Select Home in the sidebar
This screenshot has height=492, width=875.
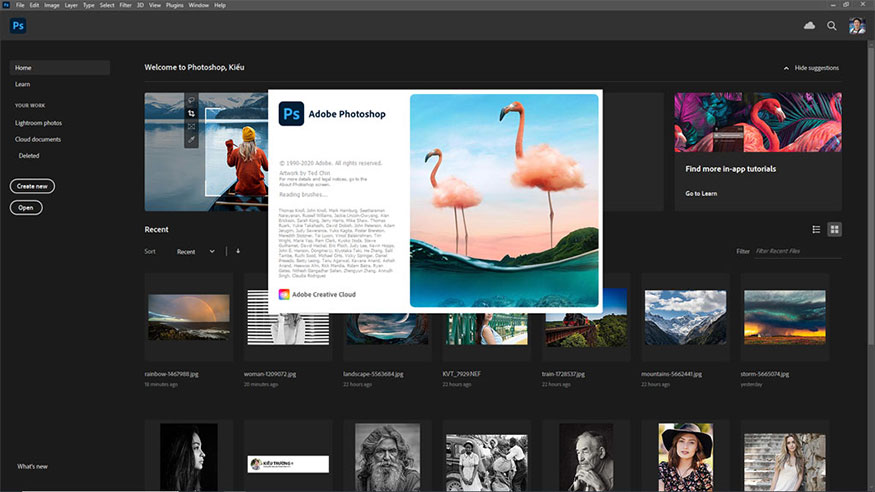[60, 67]
